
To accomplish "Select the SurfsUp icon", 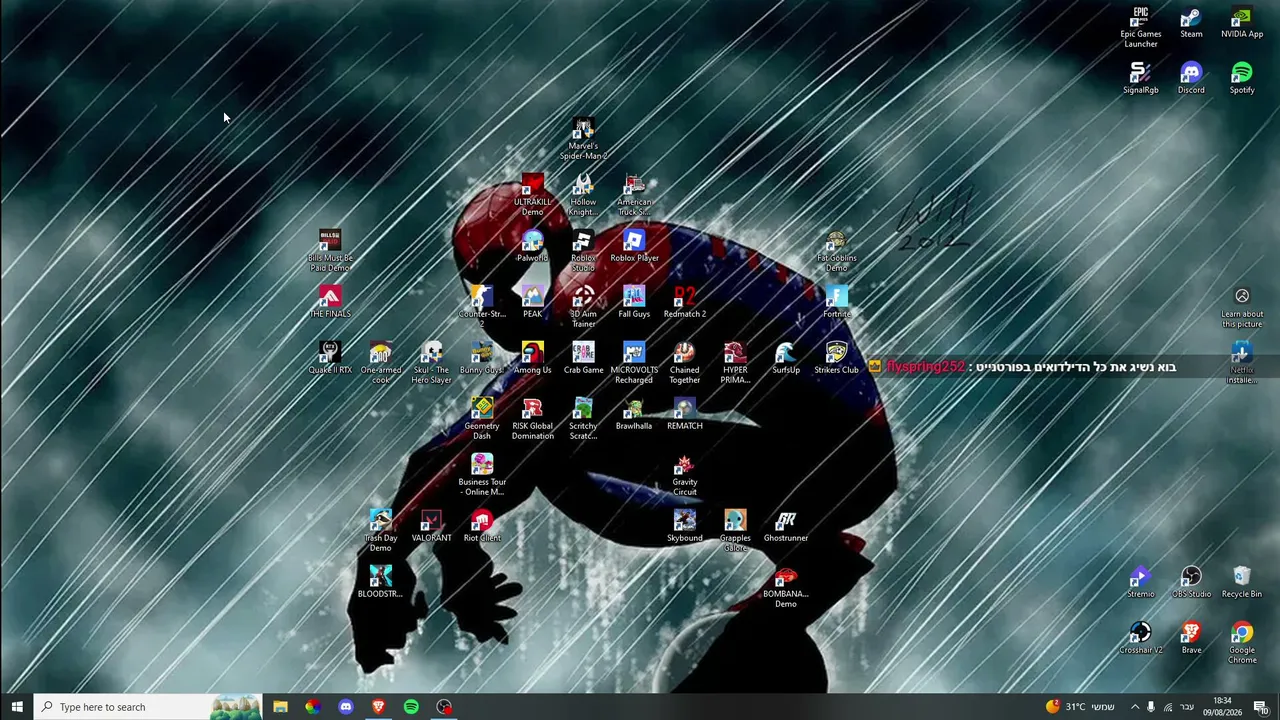I will click(786, 359).
